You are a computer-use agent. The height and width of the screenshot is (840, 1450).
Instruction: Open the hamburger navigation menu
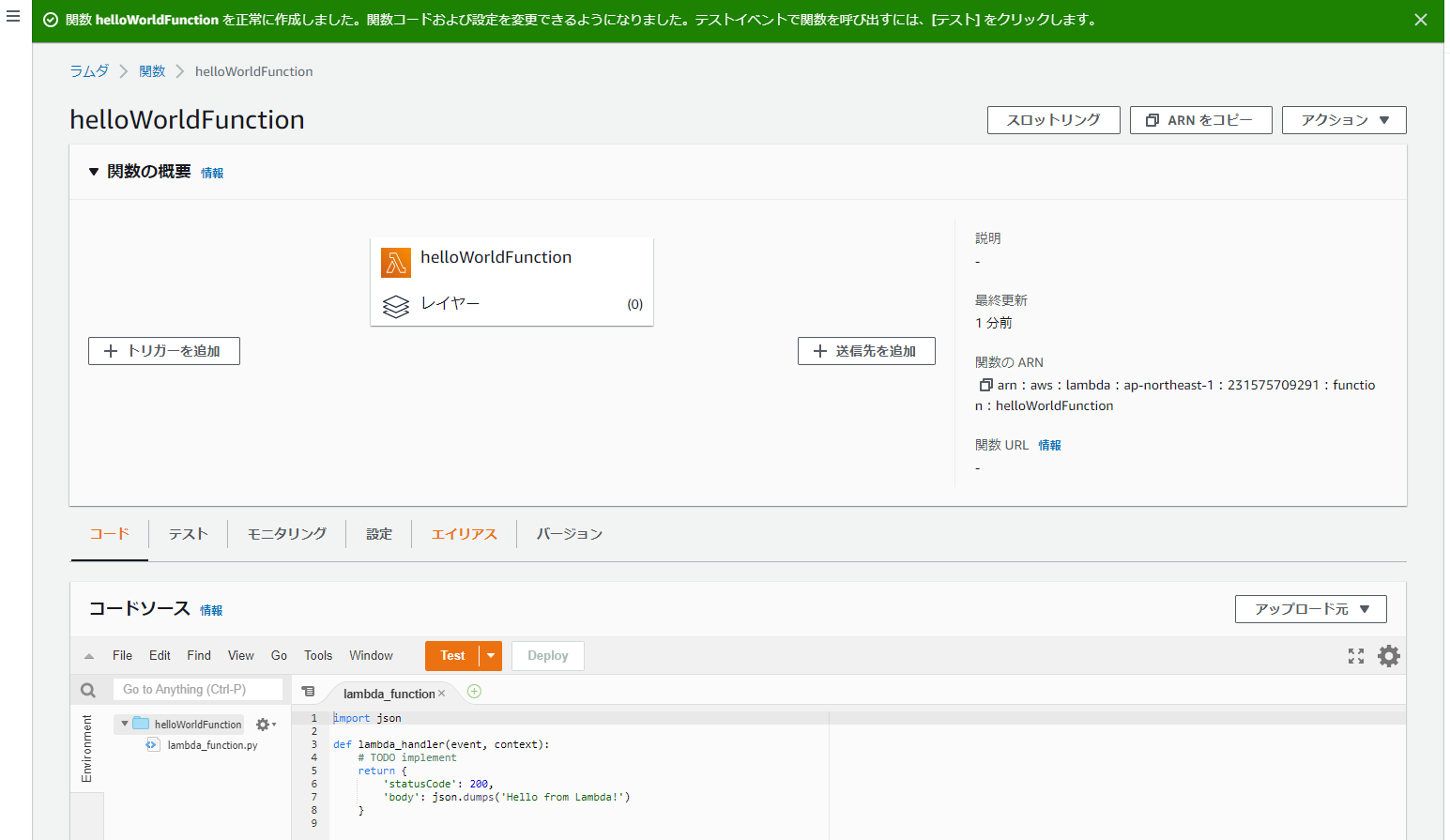point(13,17)
